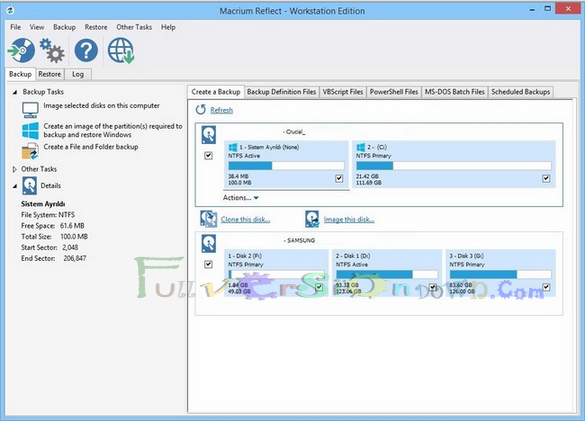Viewport: 585px width, 422px height.
Task: Open the Restore menu
Action: (x=96, y=27)
